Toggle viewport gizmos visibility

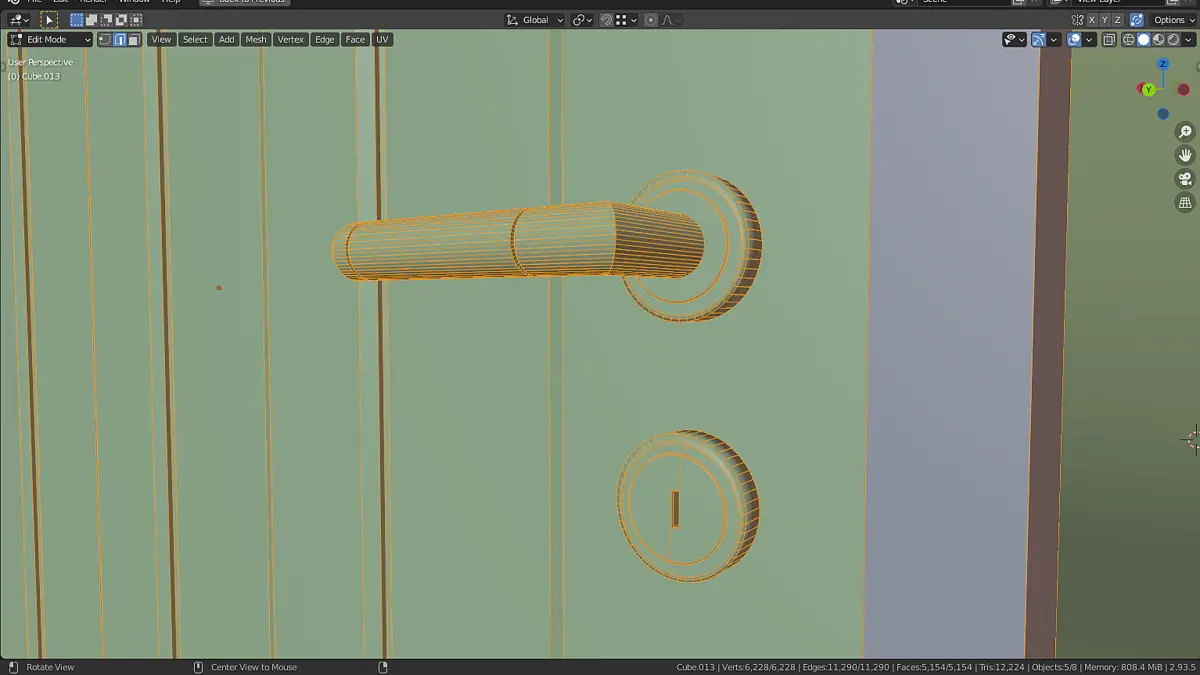[1038, 40]
